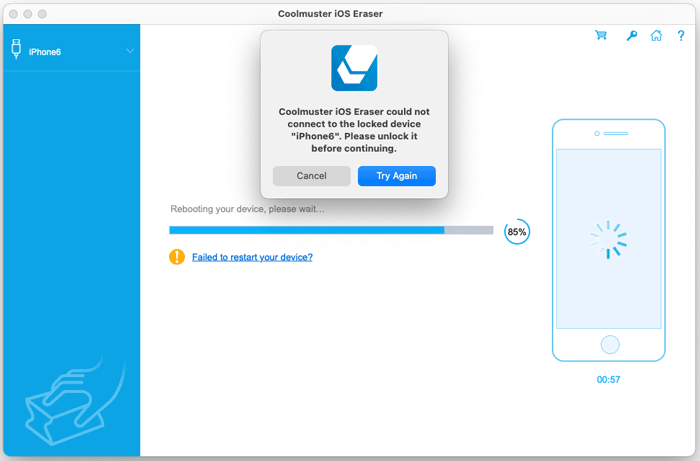Image resolution: width=700 pixels, height=461 pixels.
Task: Click the blue reboot progress bar
Action: click(x=306, y=230)
